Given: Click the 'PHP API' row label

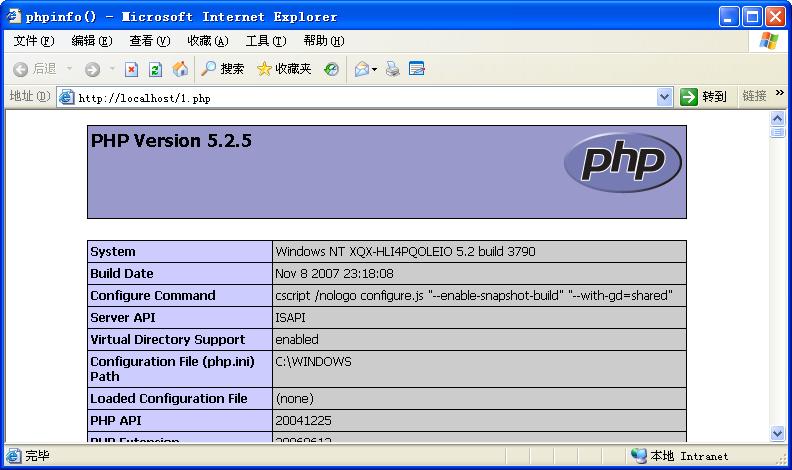Looking at the screenshot, I should pos(116,421).
